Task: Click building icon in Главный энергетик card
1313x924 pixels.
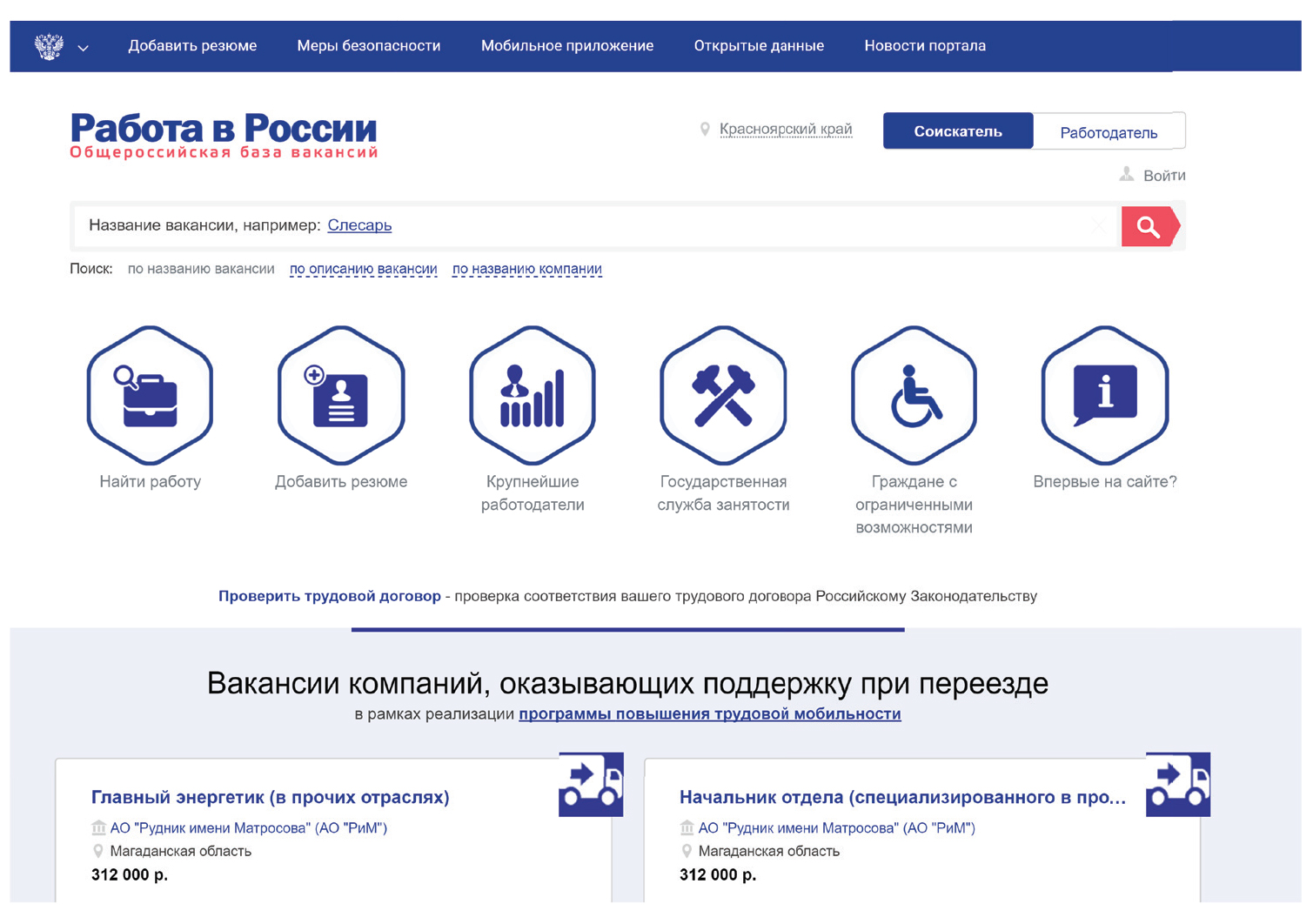Action: (98, 827)
